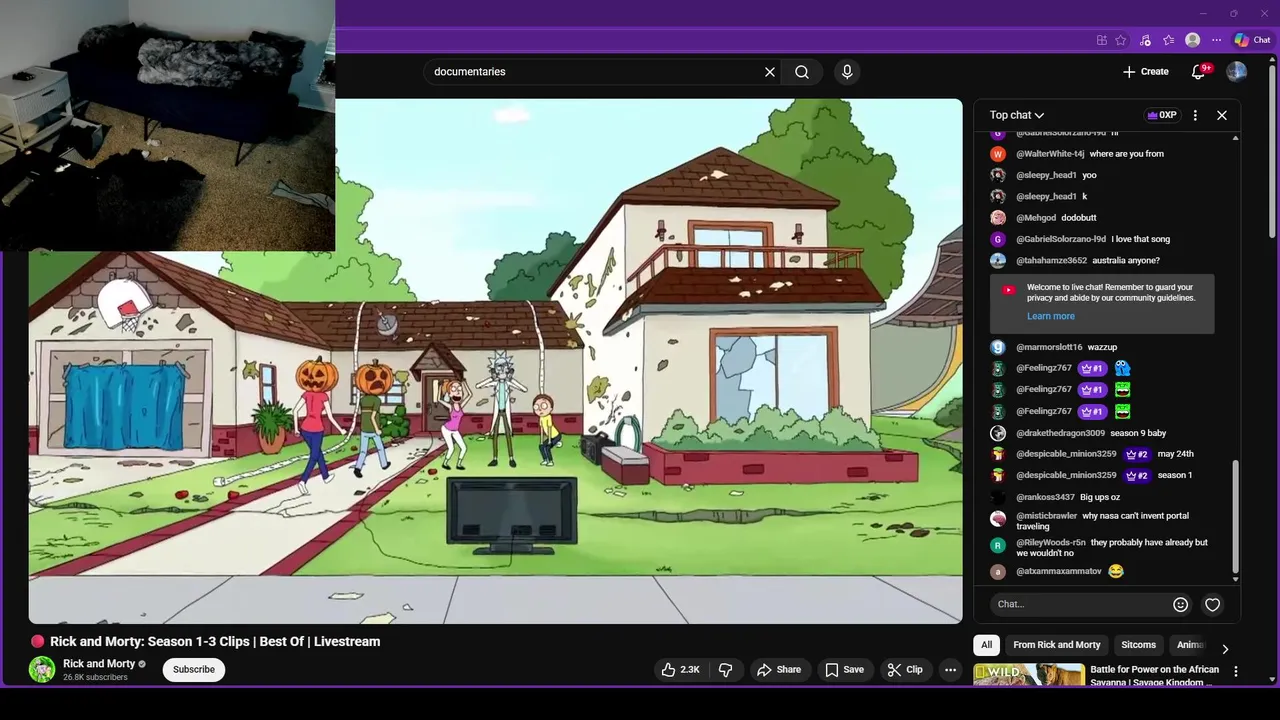Open the Savage Kingdom video thumbnail
Screen dimensions: 1280x720
(1028, 675)
